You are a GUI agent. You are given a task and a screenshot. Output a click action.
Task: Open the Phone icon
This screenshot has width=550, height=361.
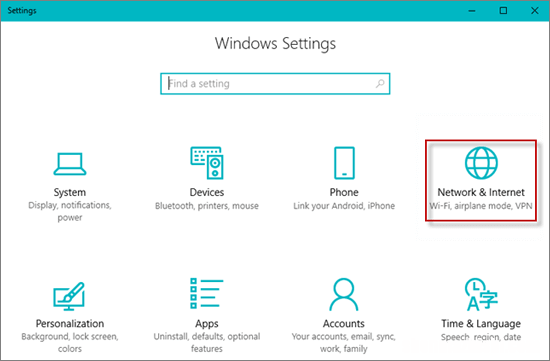point(344,163)
